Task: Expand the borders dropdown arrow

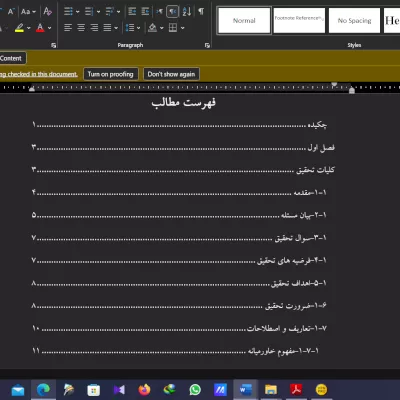Action: 182,28
